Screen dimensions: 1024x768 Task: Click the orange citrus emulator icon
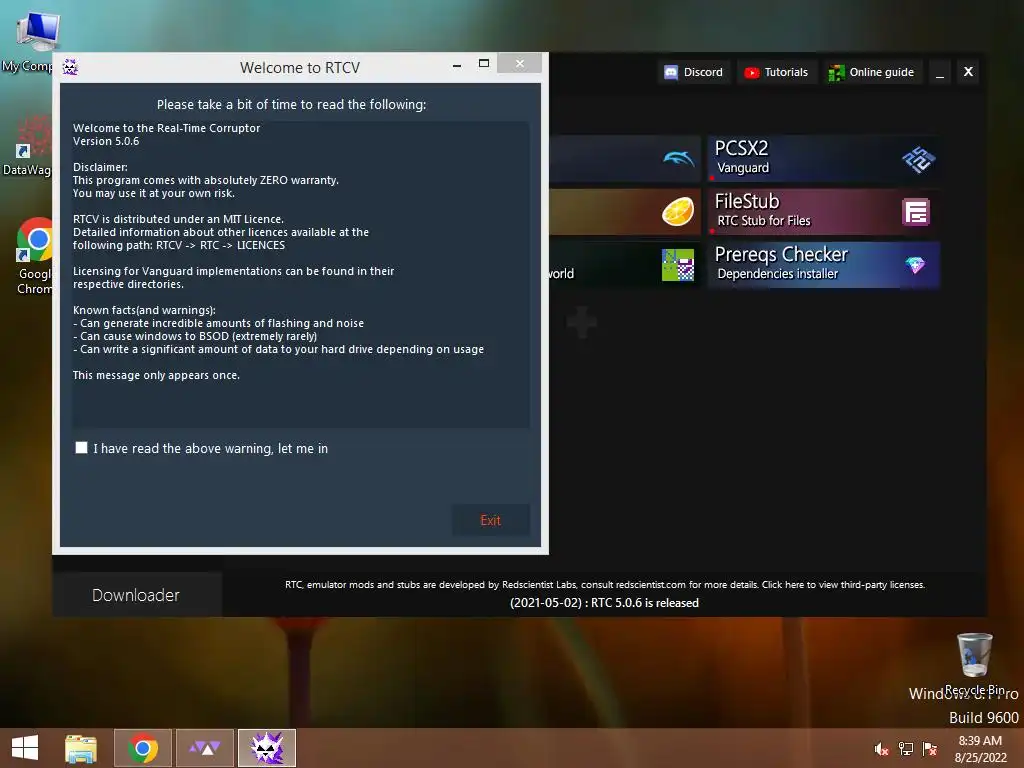click(x=678, y=212)
